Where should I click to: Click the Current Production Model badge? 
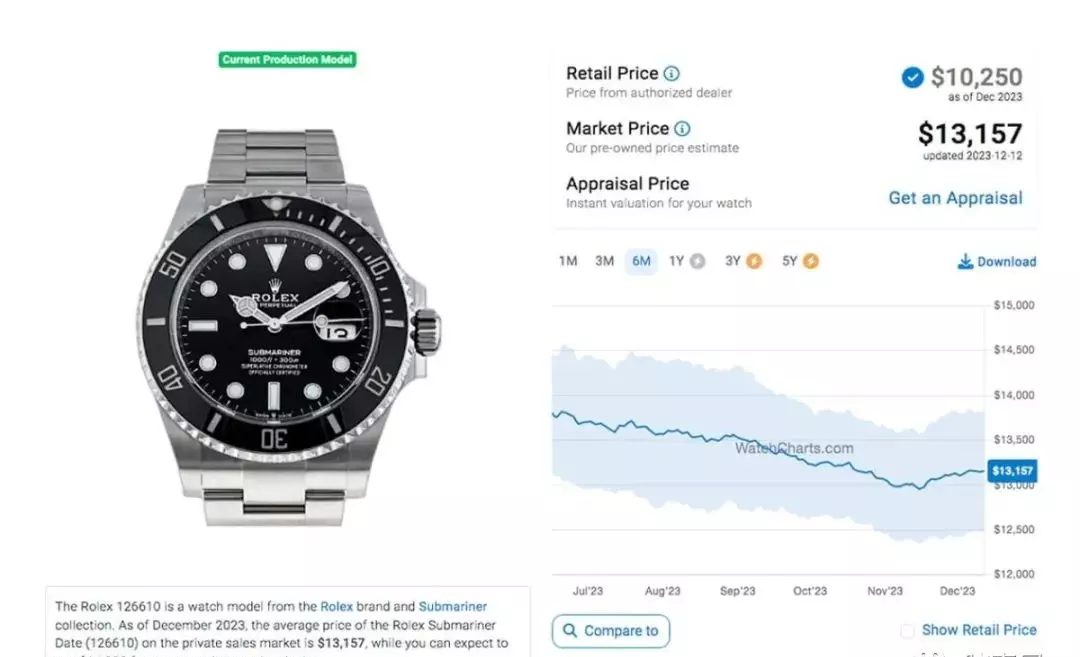point(287,60)
